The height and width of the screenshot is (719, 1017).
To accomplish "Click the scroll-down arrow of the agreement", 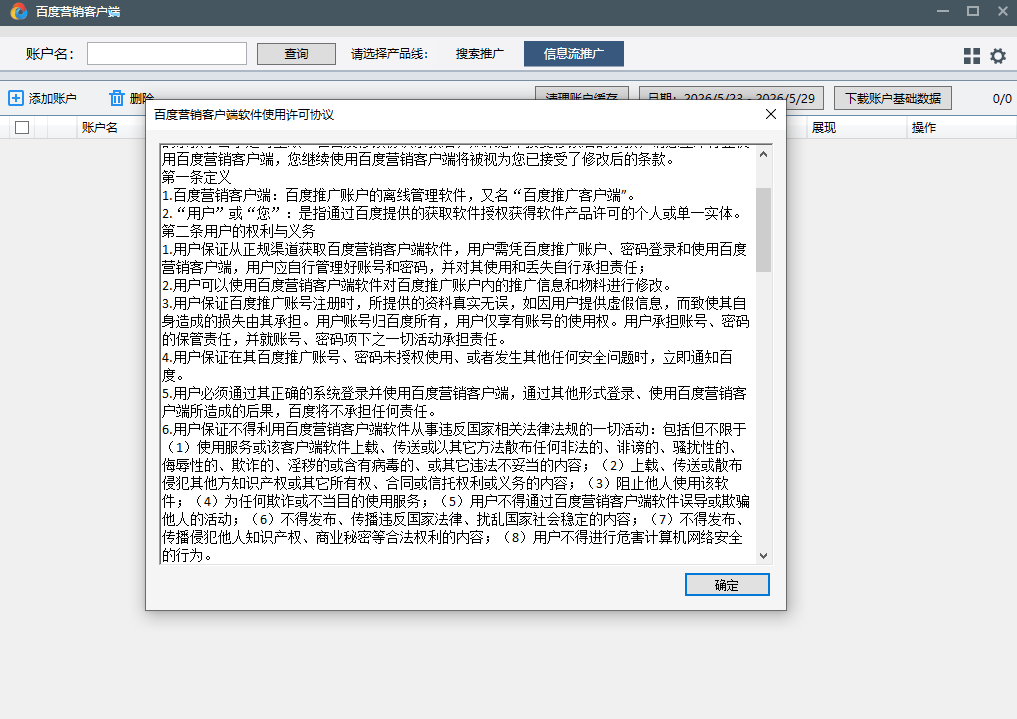I will tap(763, 556).
